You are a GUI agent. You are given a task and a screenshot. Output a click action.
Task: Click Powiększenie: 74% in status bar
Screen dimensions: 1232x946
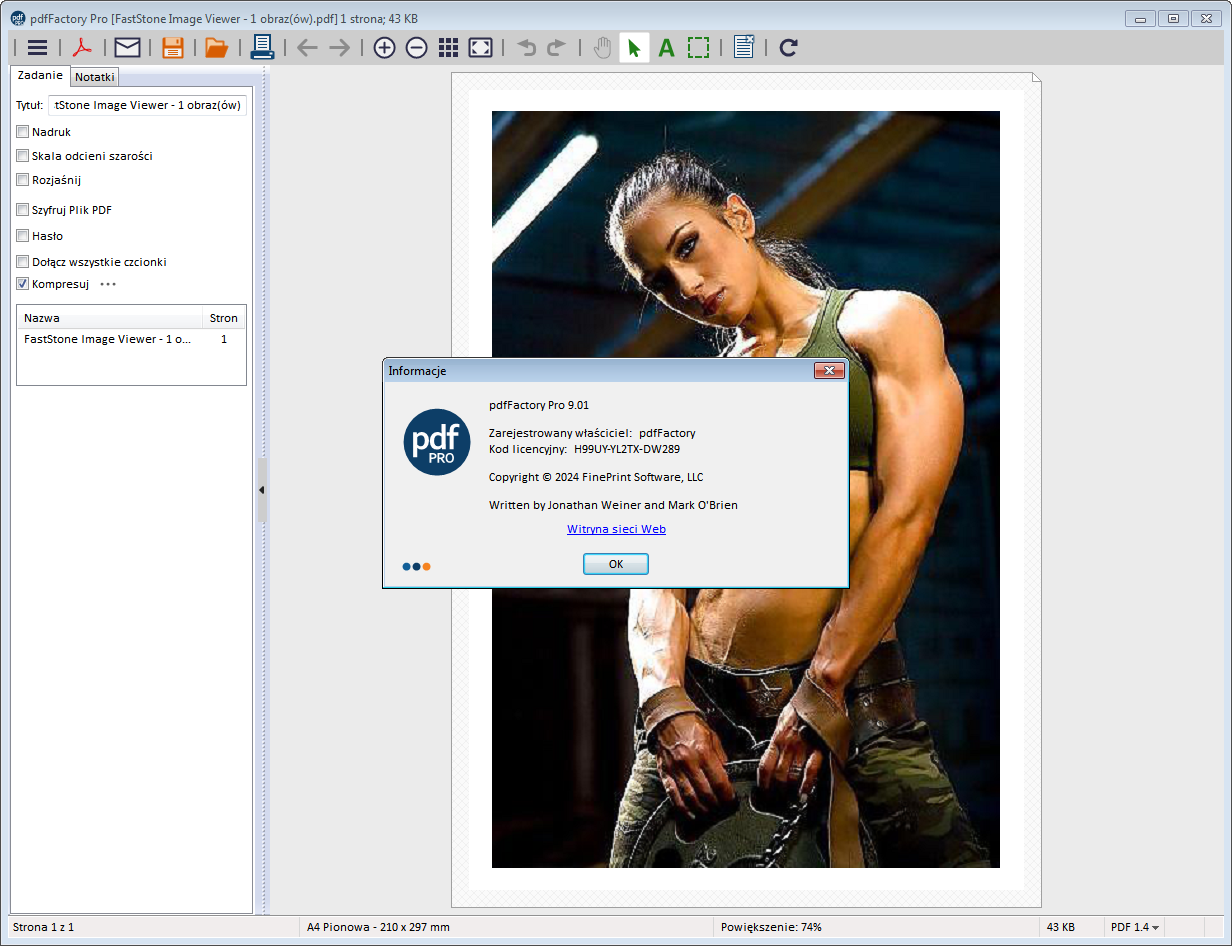tap(771, 927)
